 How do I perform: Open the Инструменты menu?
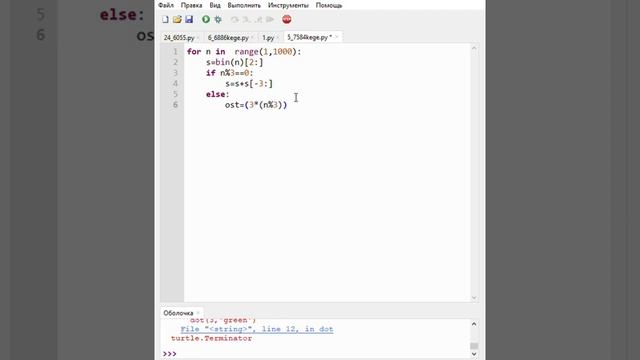288,5
